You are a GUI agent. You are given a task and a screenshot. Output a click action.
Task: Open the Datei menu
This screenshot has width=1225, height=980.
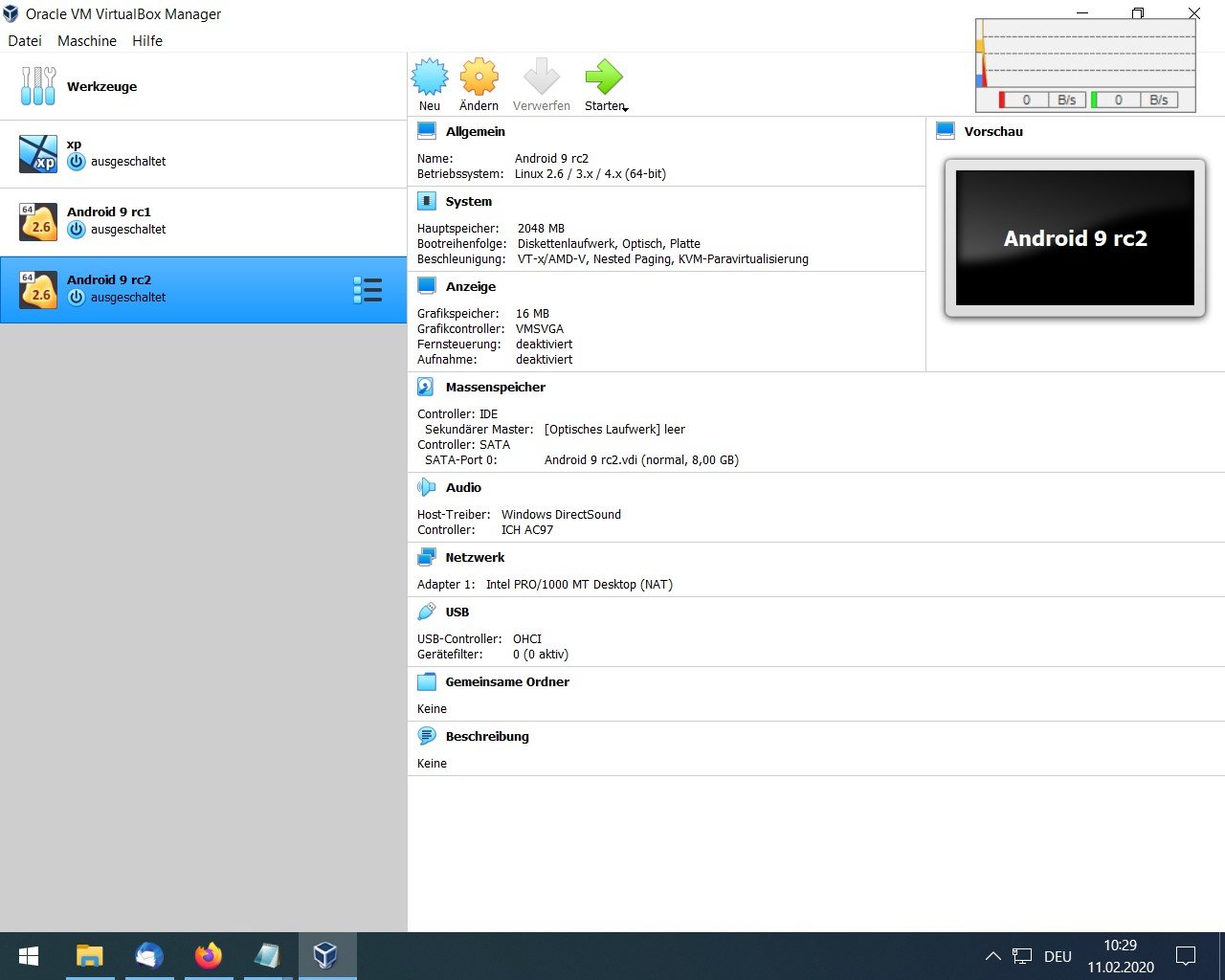[x=25, y=40]
